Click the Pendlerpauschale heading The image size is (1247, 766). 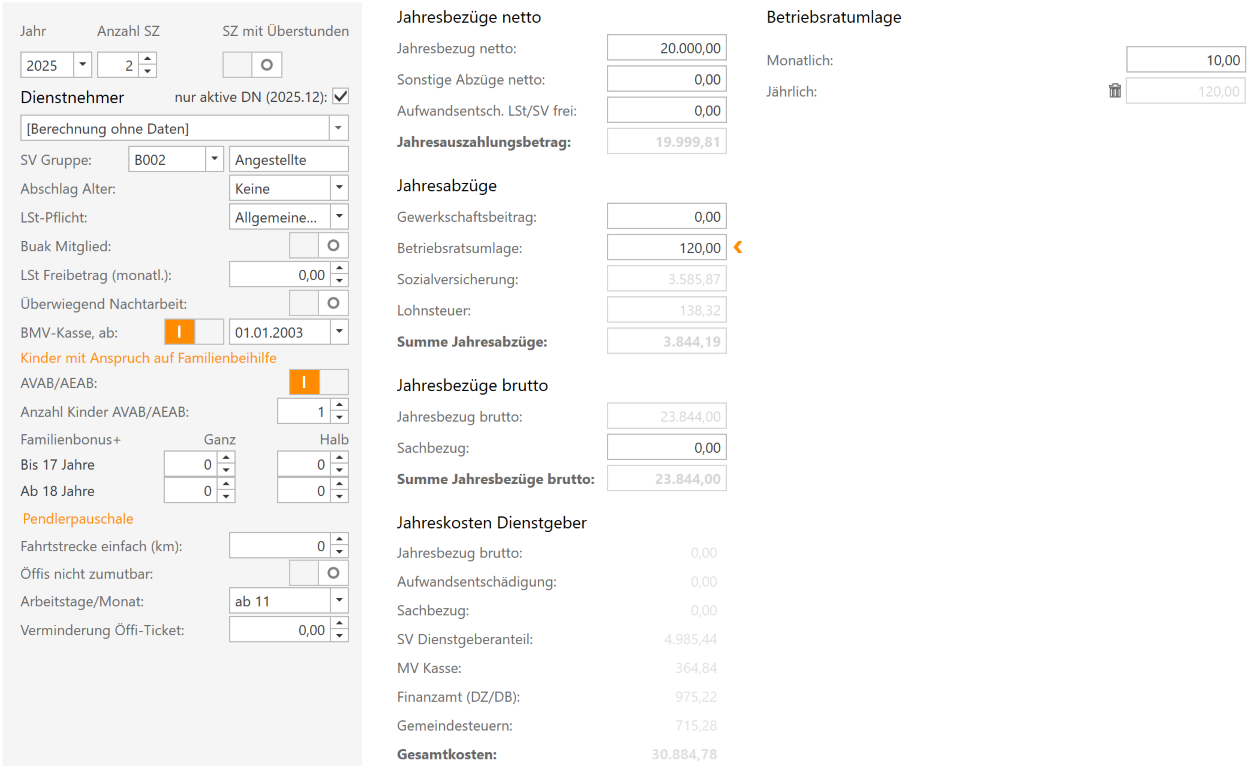click(x=78, y=518)
